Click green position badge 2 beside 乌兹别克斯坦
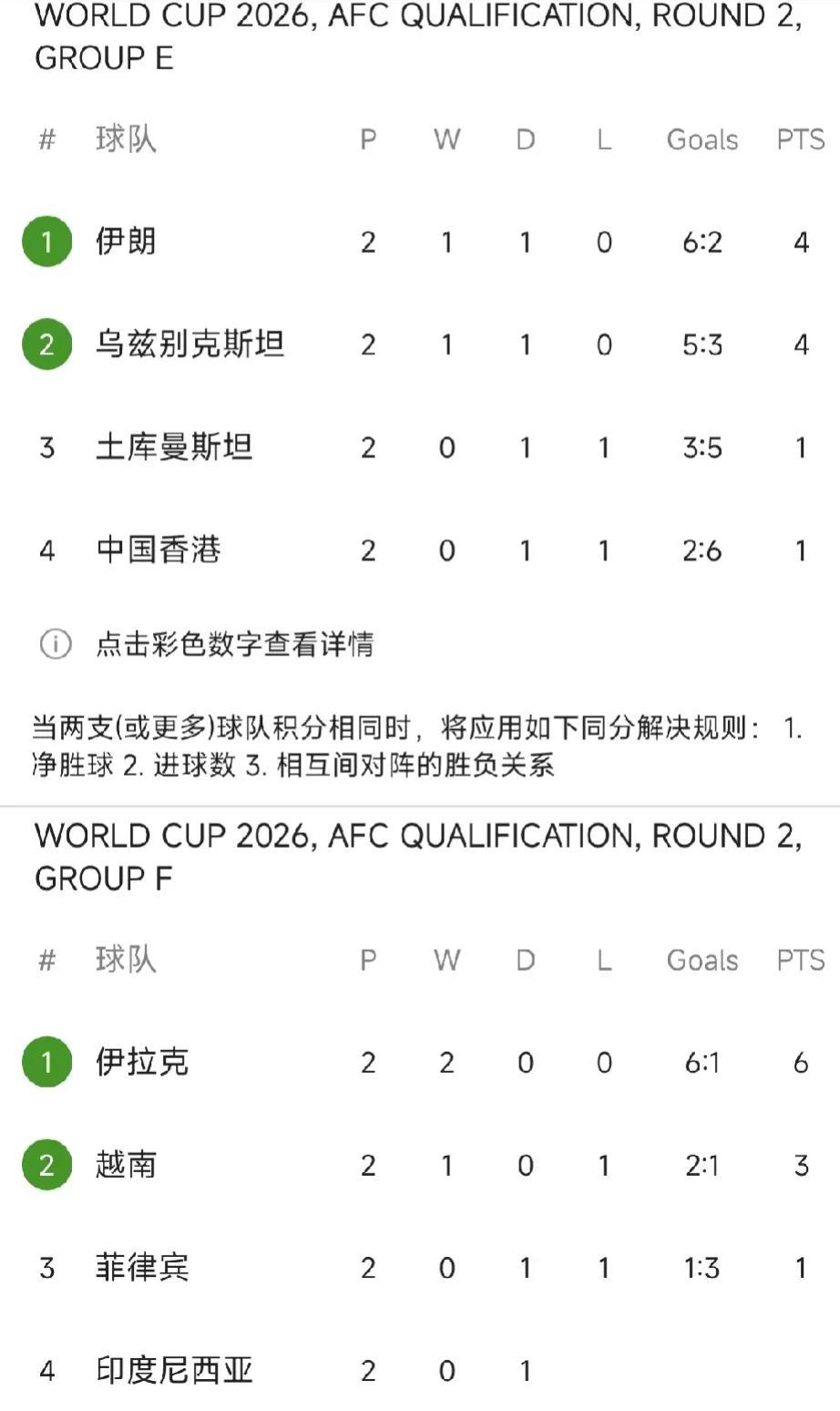840x1411 pixels. (x=47, y=345)
